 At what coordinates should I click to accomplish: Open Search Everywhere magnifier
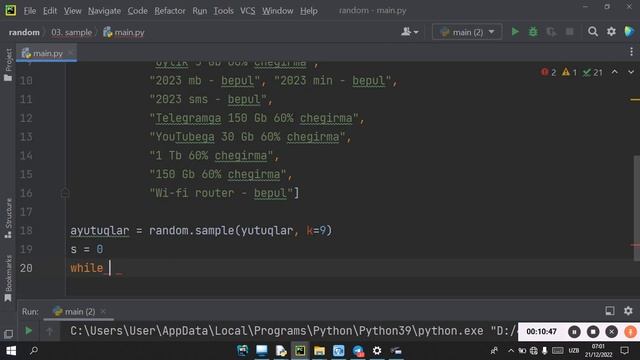[593, 32]
